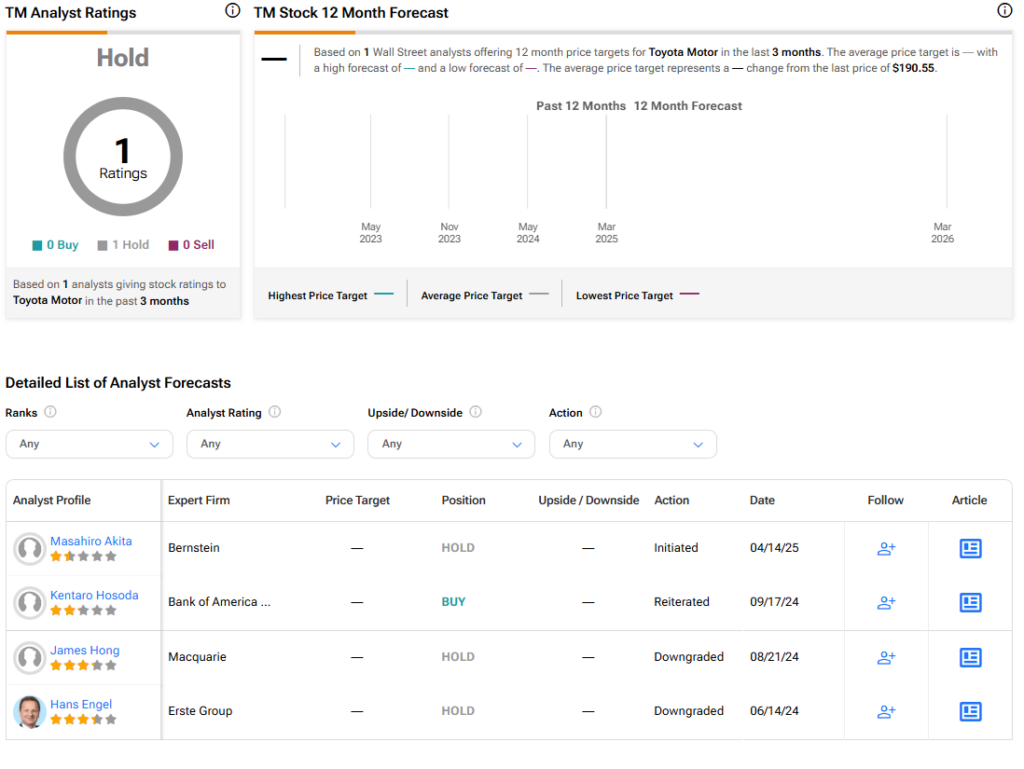Click the Initiated action for Bernstein

[676, 548]
